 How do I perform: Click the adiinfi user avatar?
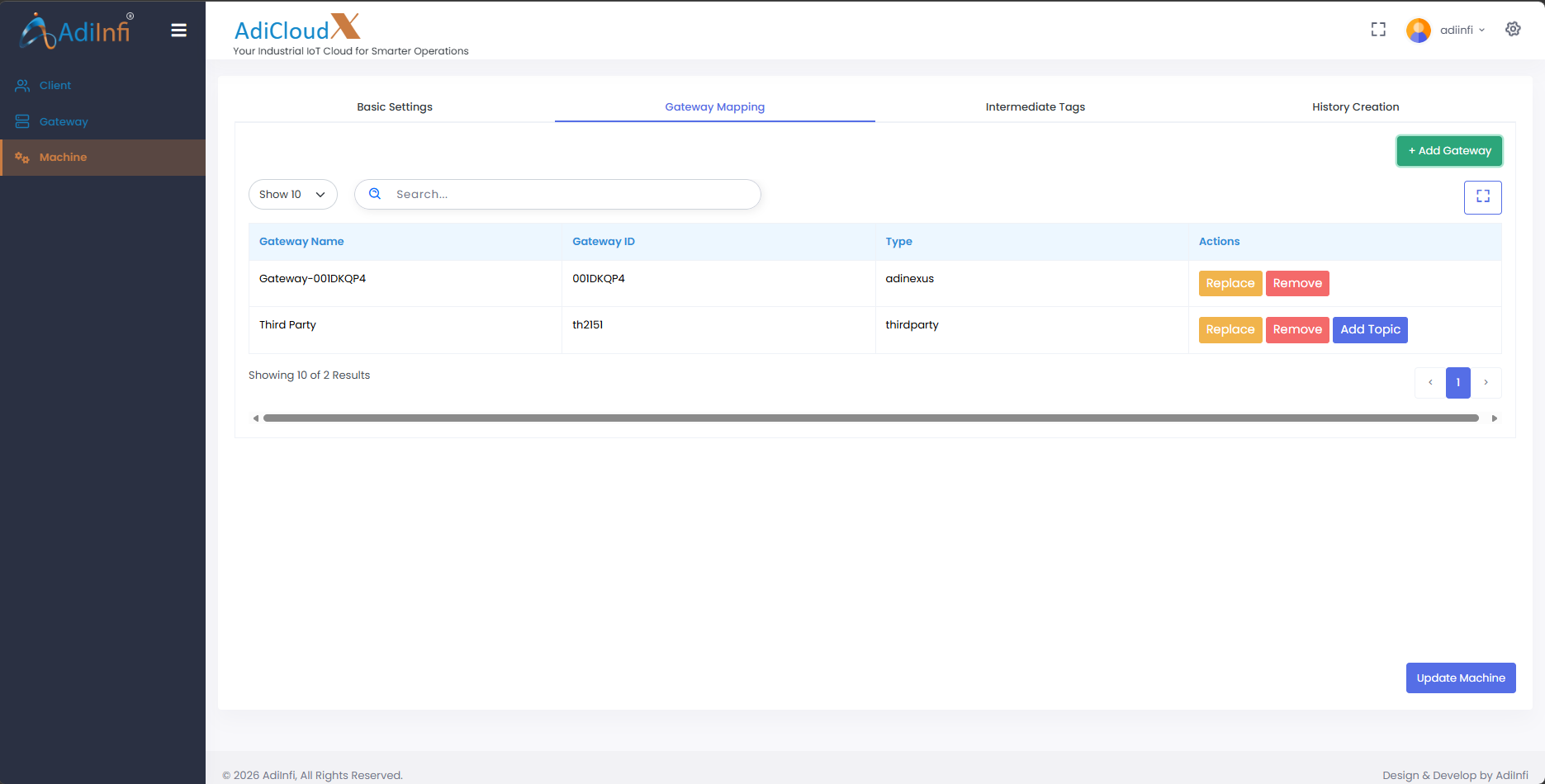pyautogui.click(x=1418, y=31)
